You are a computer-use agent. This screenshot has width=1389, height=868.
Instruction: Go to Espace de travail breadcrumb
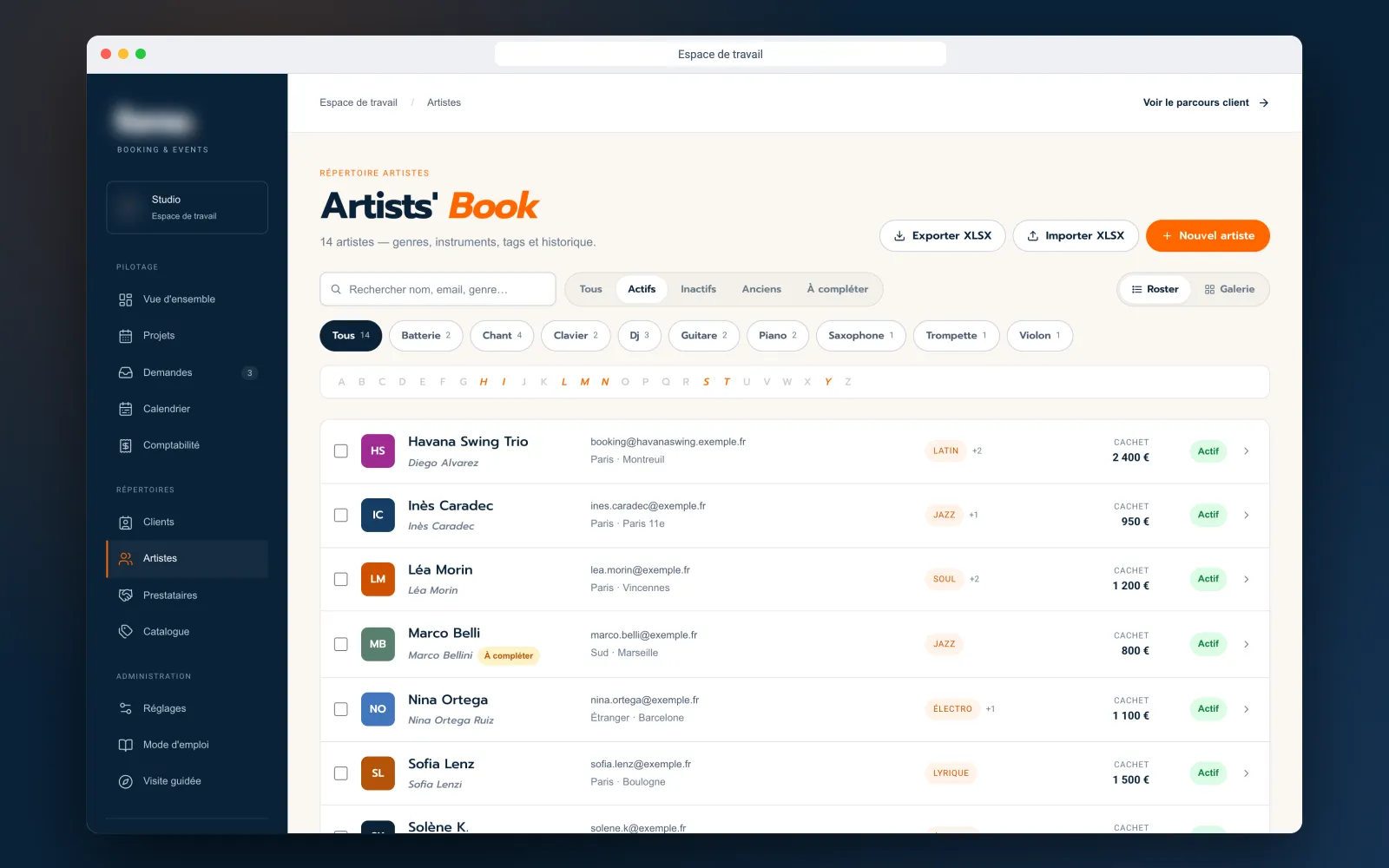pos(359,102)
